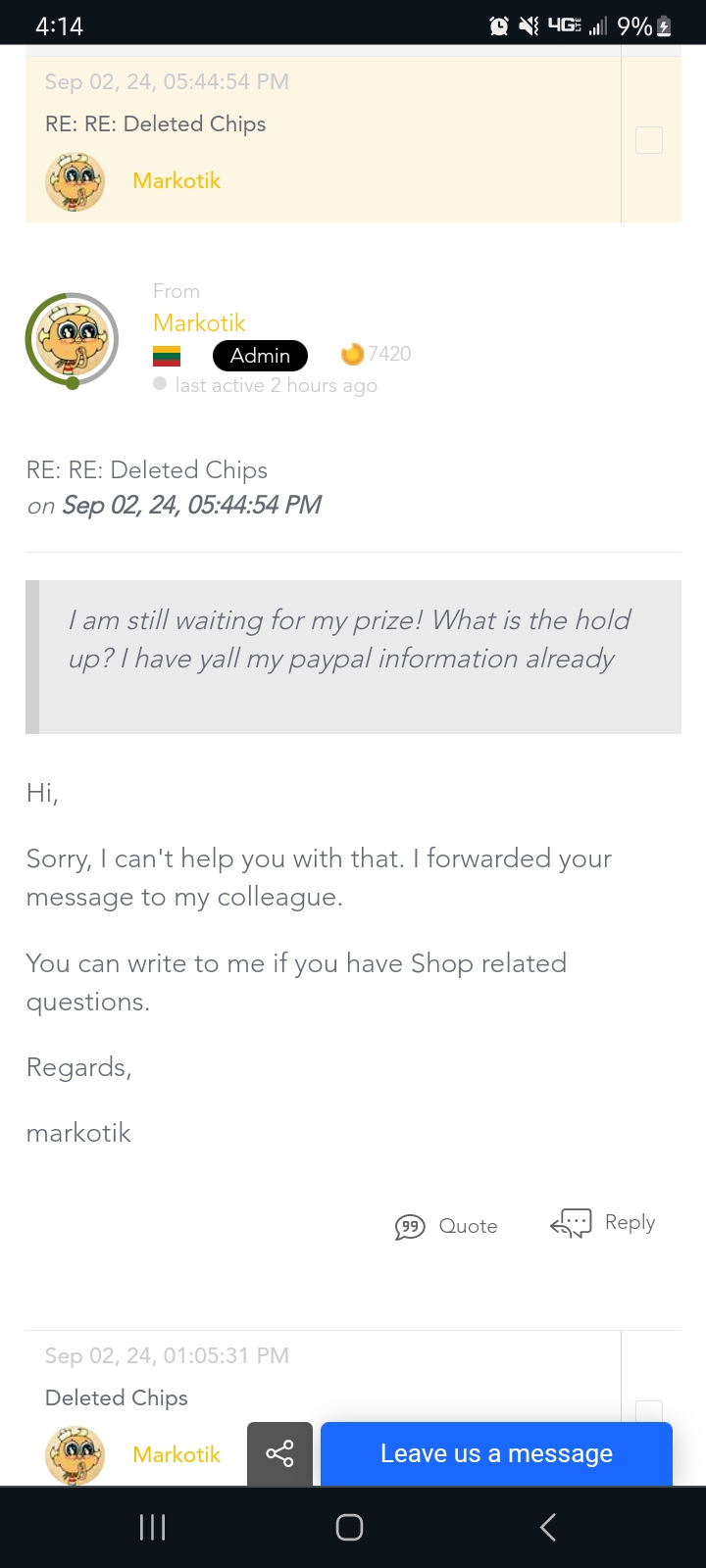Open the share icon button
The width and height of the screenshot is (706, 1568).
click(279, 1453)
